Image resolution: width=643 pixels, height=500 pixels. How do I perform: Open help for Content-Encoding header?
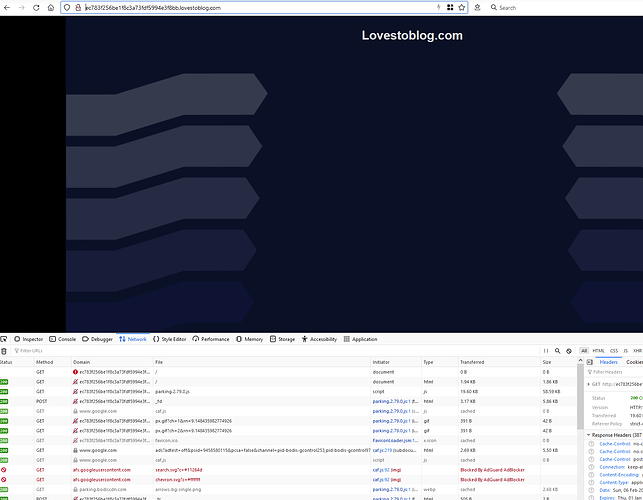[591, 475]
